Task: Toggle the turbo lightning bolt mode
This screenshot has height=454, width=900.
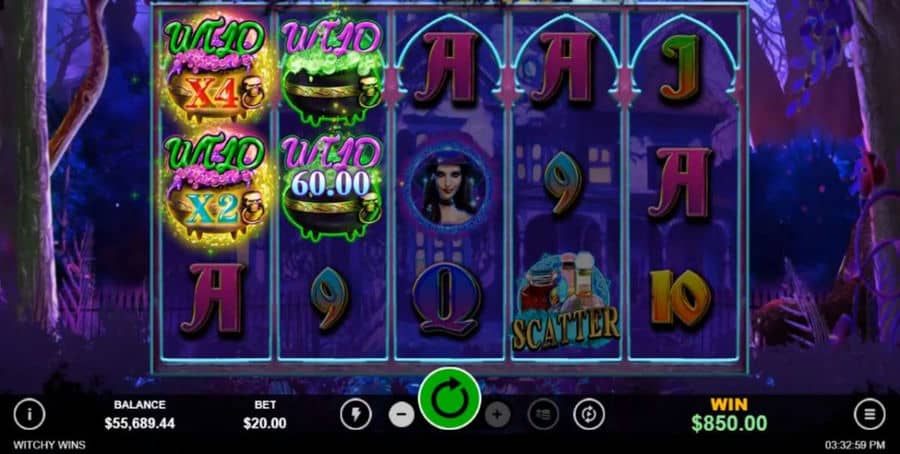Action: tap(355, 414)
